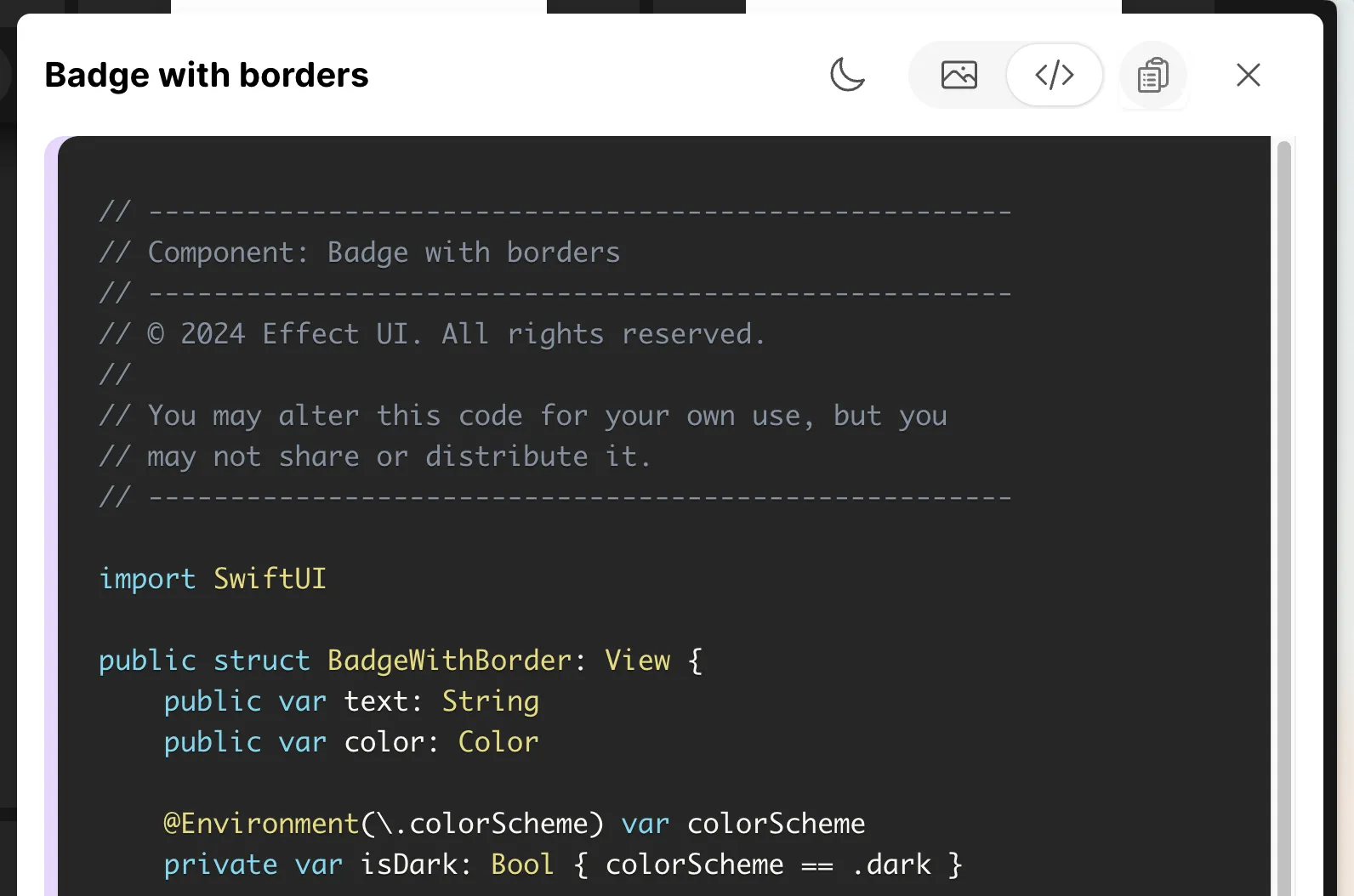Click the '@Environment(\.colorScheme) var colorScheme' line
This screenshot has width=1354, height=896.
coord(515,824)
